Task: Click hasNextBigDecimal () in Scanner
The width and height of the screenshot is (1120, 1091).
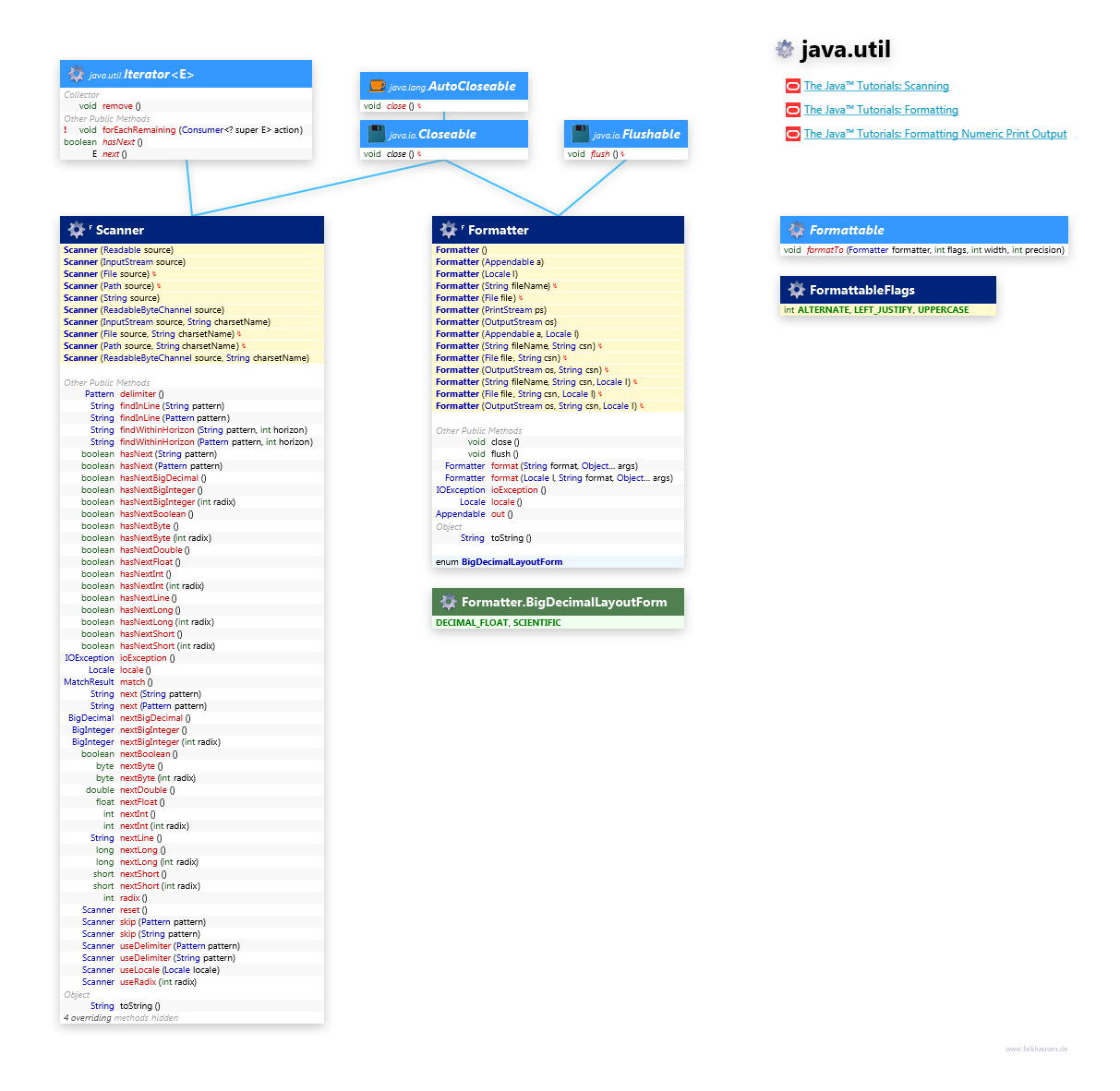Action: pos(163,478)
